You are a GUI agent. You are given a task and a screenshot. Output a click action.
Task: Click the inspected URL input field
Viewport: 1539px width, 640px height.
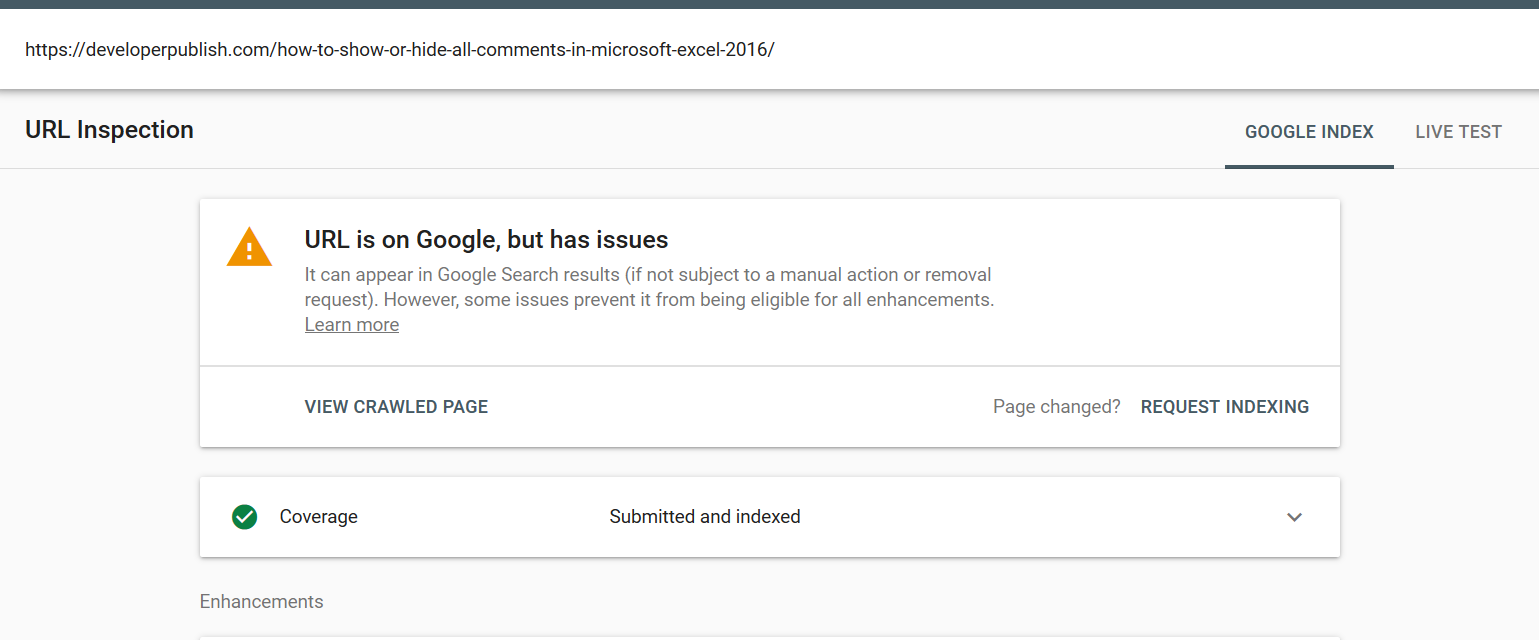[400, 48]
